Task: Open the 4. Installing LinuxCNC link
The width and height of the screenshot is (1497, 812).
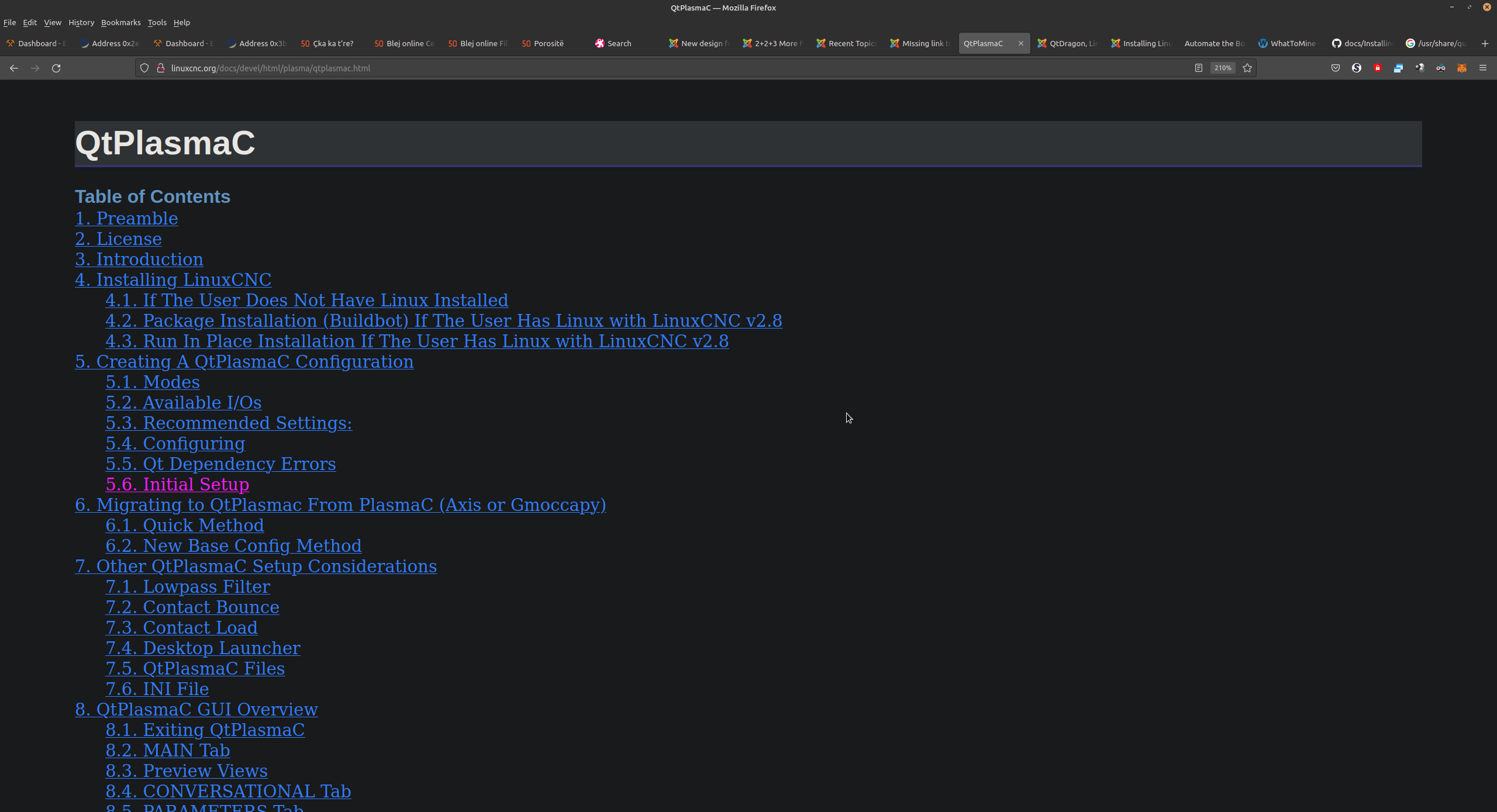Action: pos(173,279)
